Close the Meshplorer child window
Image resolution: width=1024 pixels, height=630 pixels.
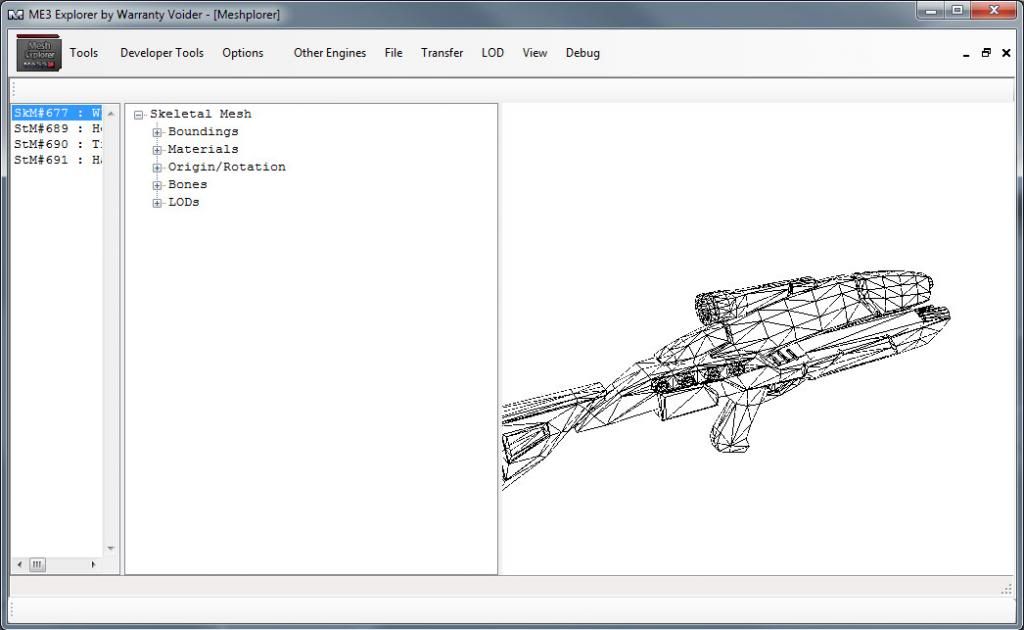(1006, 53)
